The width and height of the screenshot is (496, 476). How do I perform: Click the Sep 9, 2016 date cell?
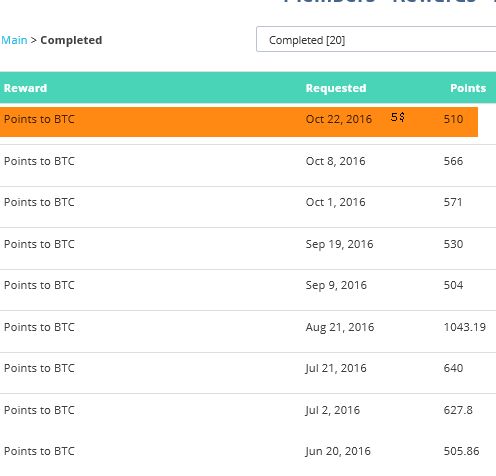[x=336, y=285]
